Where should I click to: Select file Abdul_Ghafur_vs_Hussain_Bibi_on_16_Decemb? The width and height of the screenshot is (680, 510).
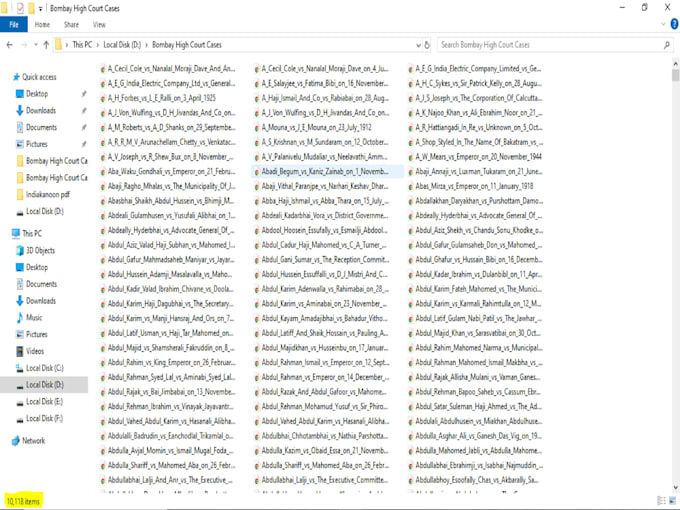pos(475,260)
